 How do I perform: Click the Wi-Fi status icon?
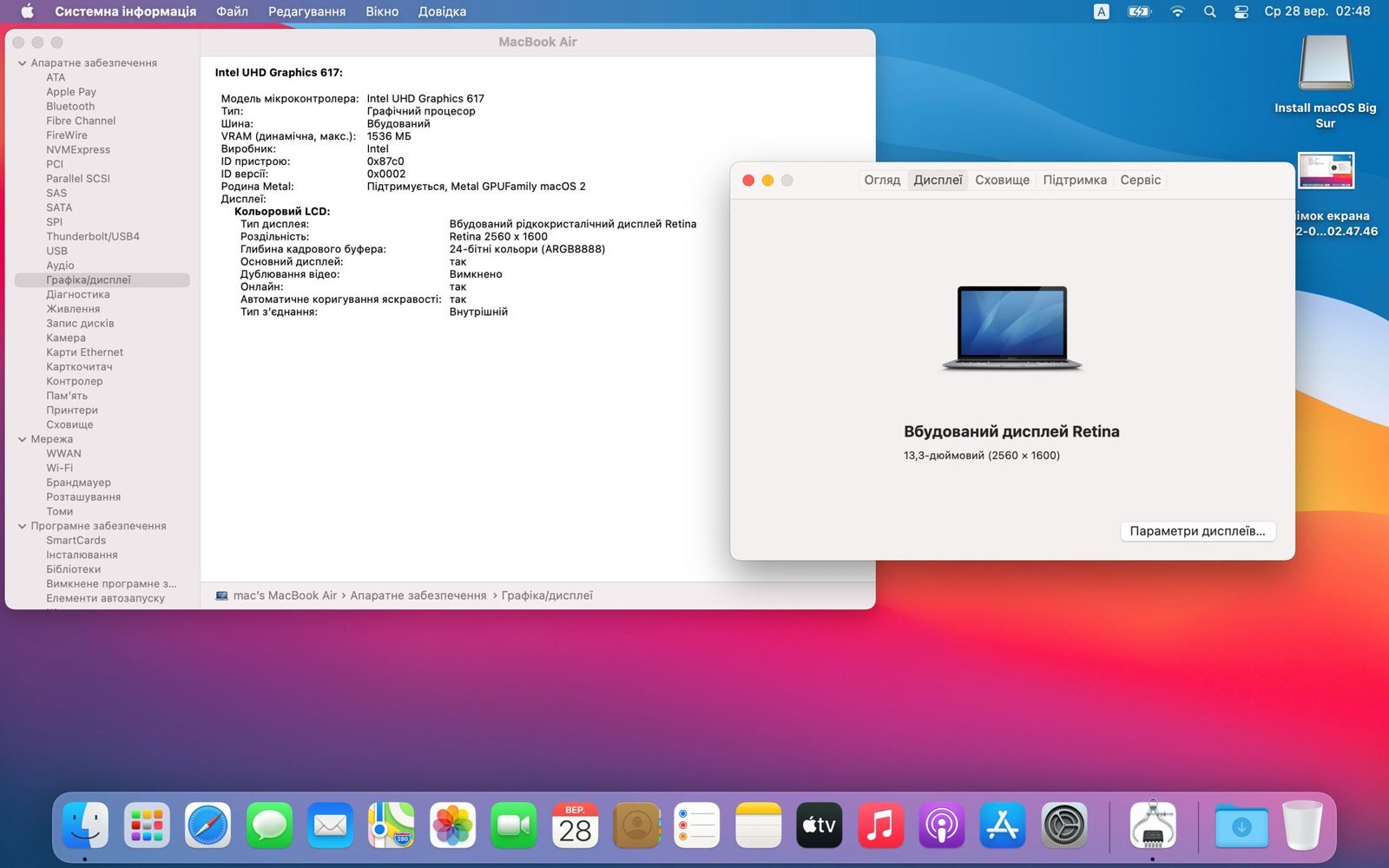coord(1177,11)
